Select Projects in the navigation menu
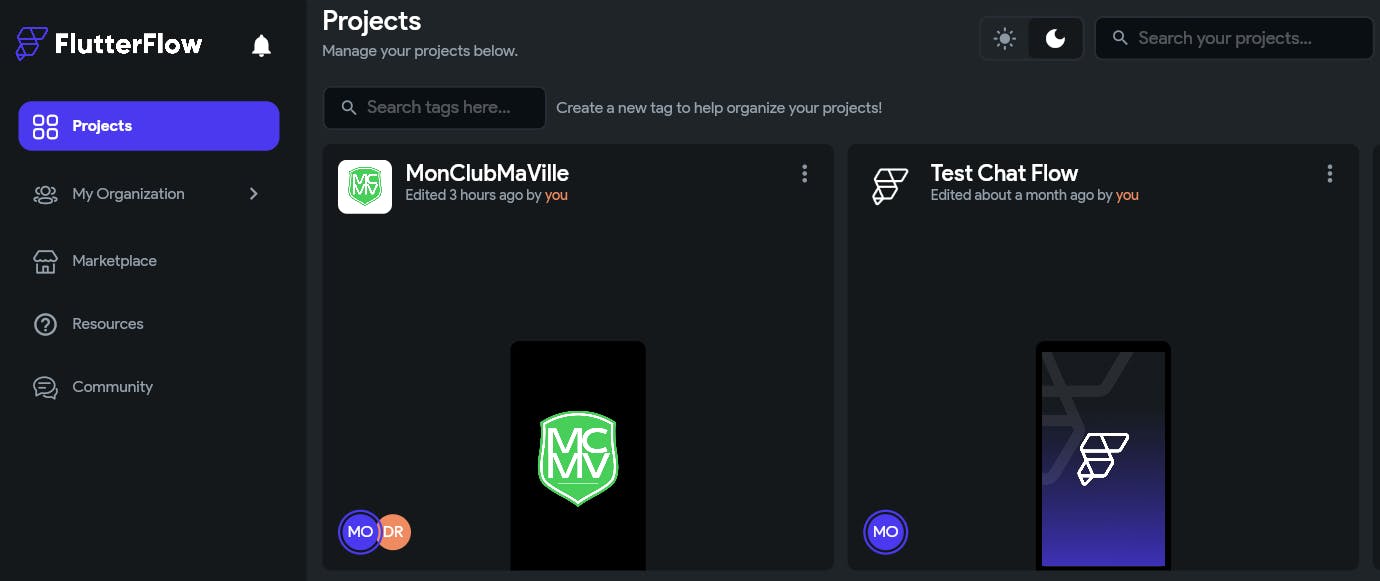 click(102, 126)
